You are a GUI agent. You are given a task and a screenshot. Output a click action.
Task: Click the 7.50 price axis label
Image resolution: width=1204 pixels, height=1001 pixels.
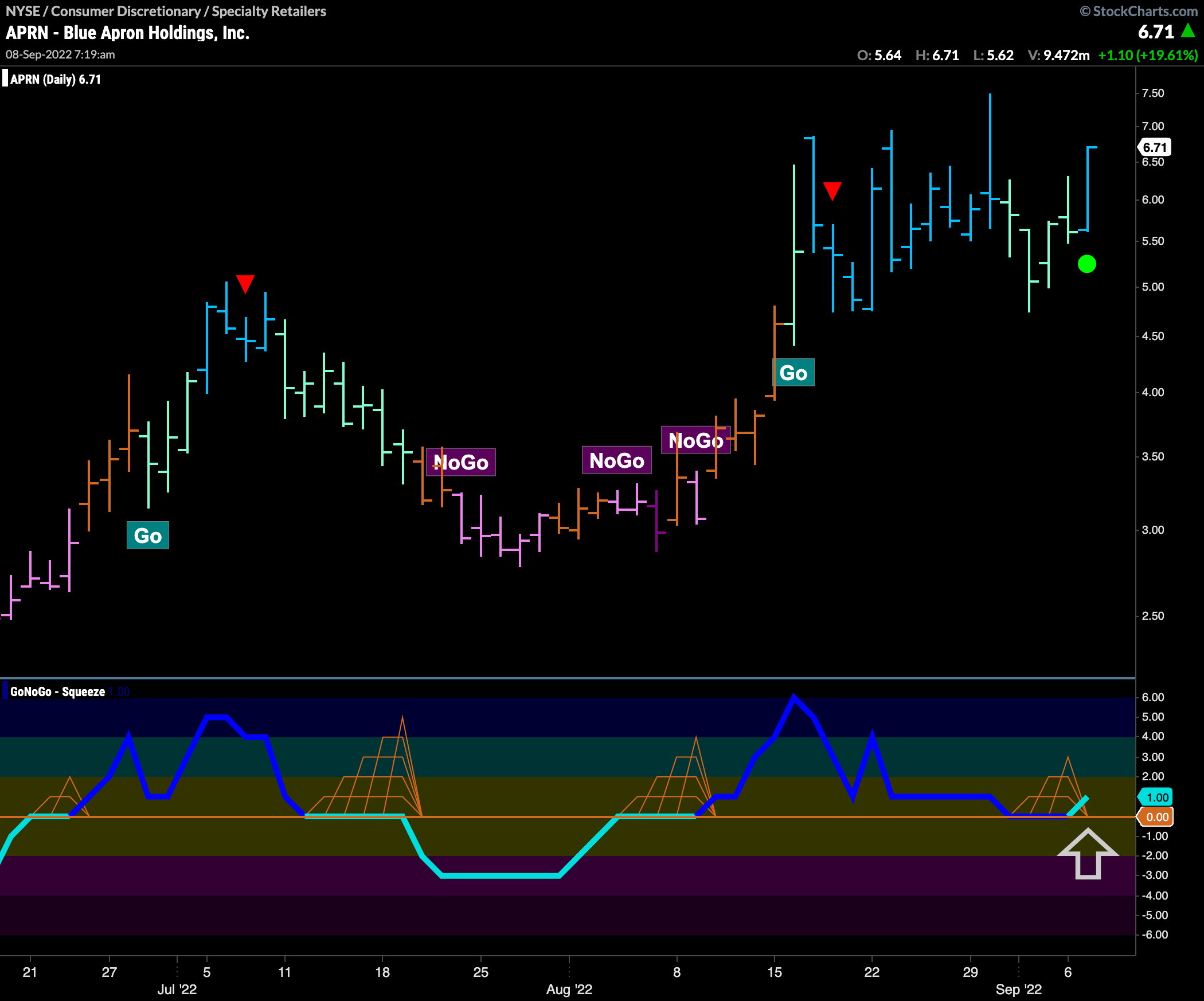pyautogui.click(x=1153, y=93)
